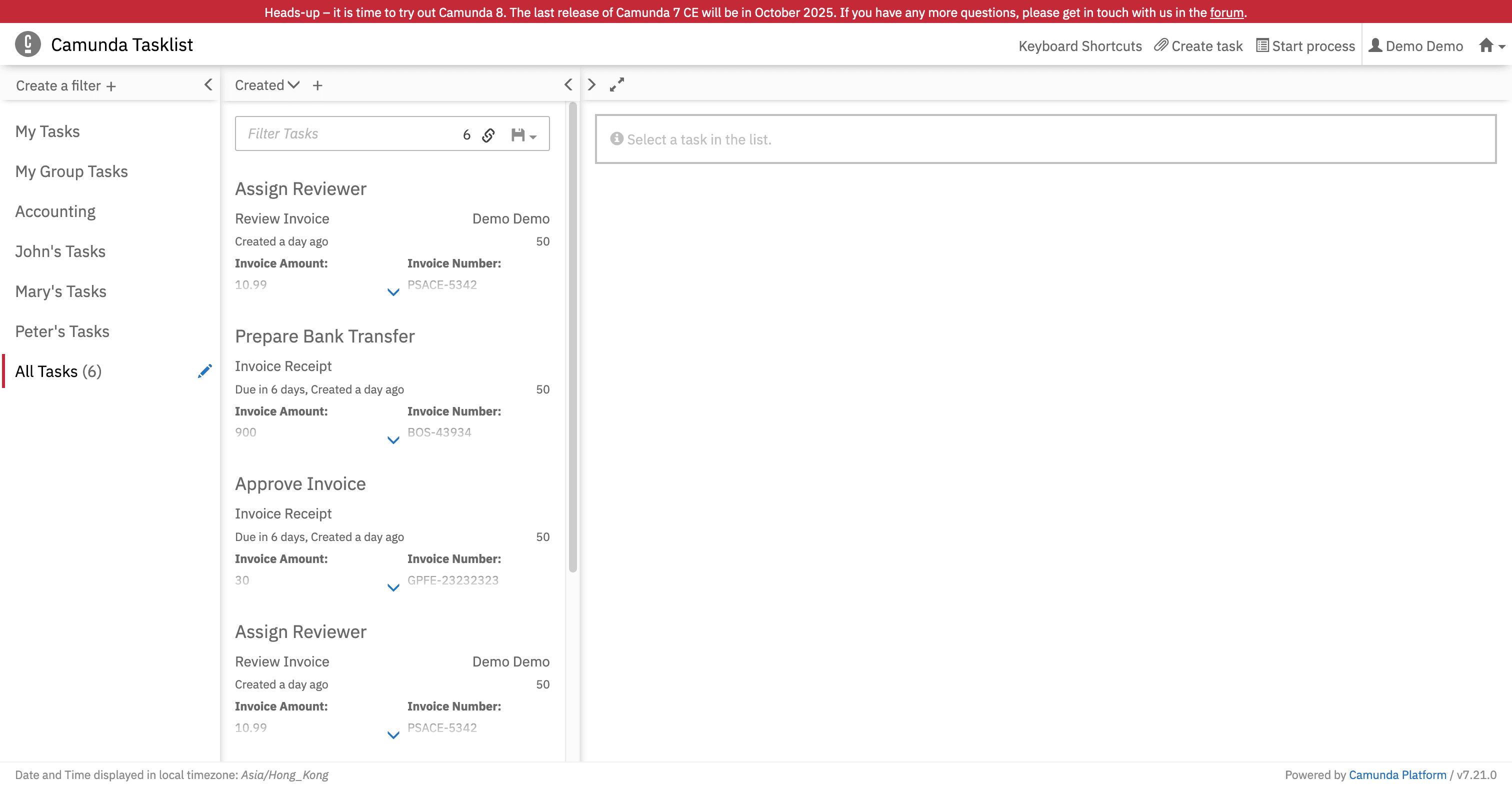The image size is (1512, 785).
Task: Open the Created sorting dropdown
Action: [266, 84]
